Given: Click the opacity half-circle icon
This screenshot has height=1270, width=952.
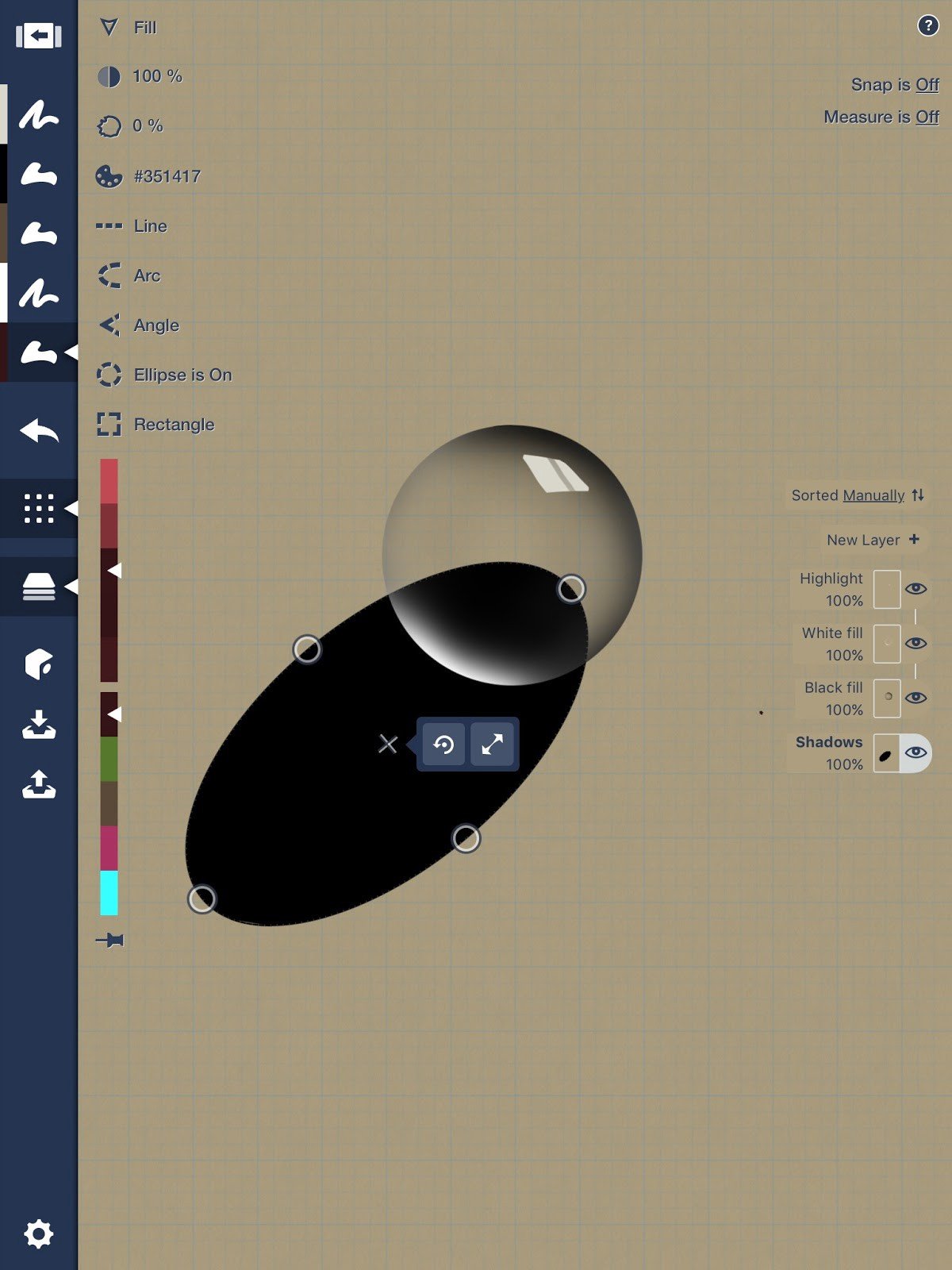Looking at the screenshot, I should (x=109, y=76).
